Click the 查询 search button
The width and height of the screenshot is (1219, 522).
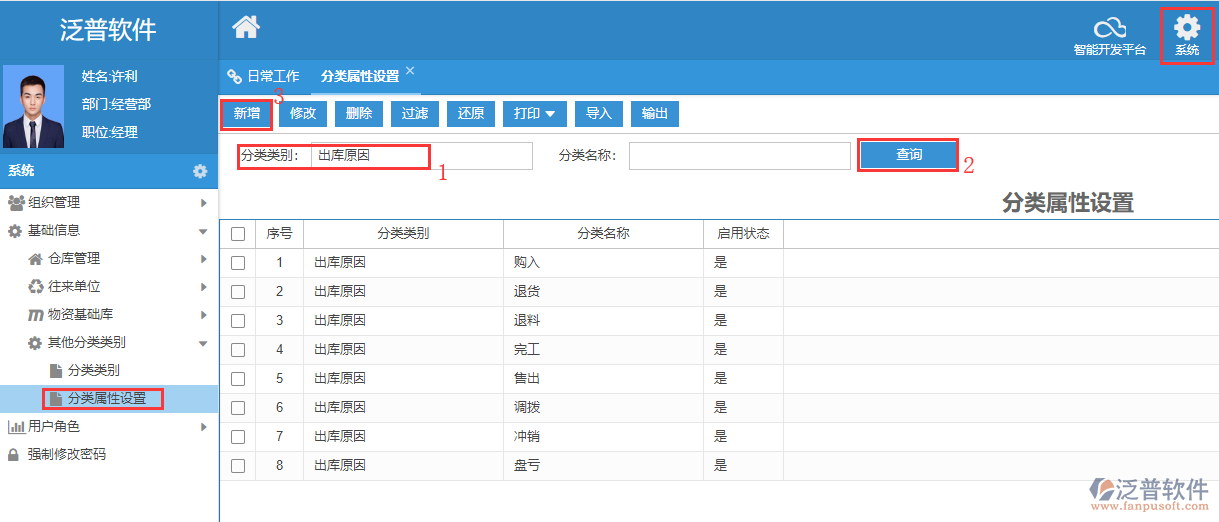908,155
